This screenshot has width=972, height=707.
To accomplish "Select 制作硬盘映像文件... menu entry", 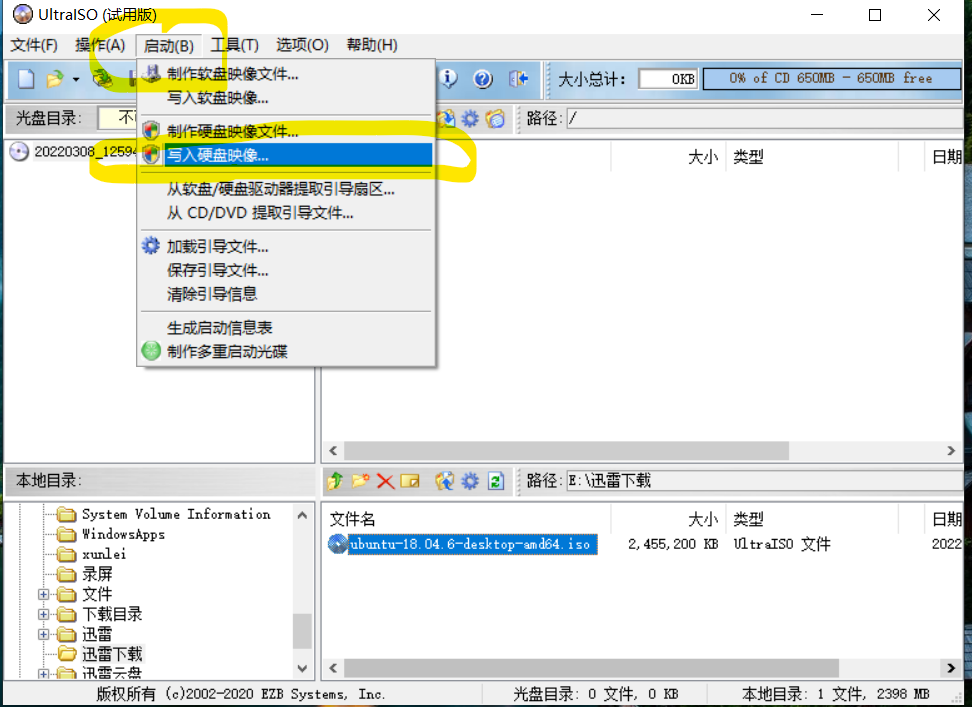I will tap(286, 131).
